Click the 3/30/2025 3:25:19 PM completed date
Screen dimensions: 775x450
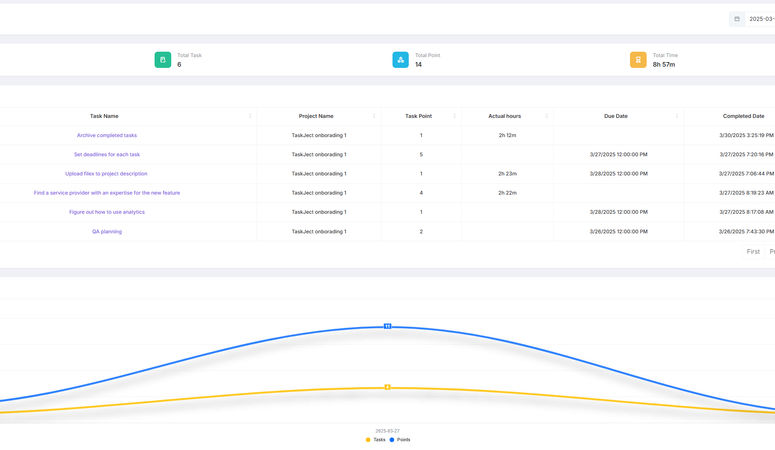click(x=746, y=135)
